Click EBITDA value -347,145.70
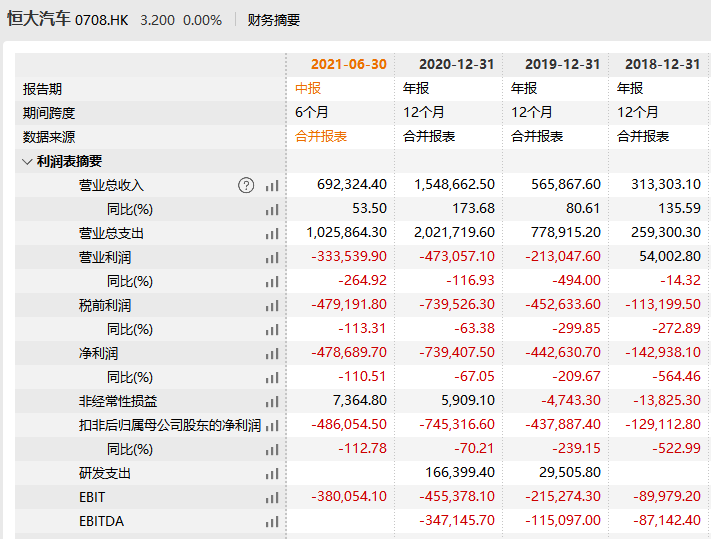 457,521
